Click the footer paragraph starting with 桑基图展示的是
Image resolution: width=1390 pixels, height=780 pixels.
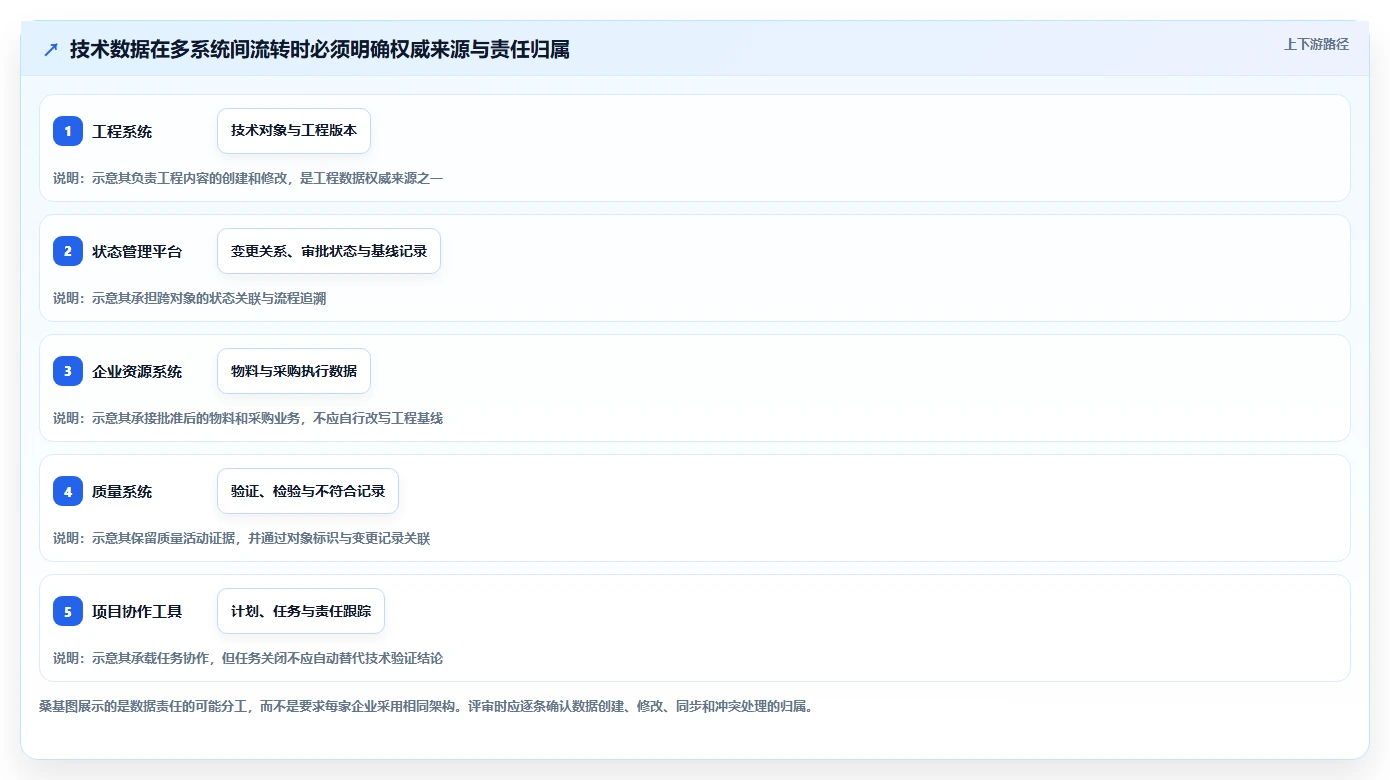(x=428, y=706)
